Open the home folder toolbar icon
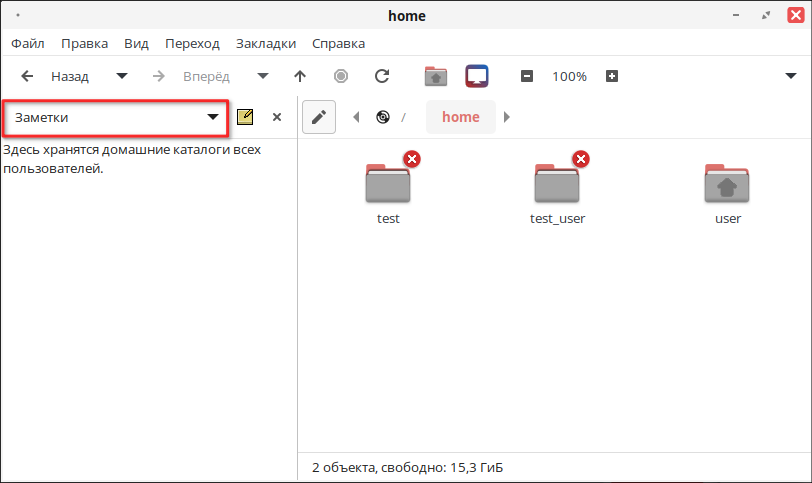The width and height of the screenshot is (812, 483). coord(436,76)
